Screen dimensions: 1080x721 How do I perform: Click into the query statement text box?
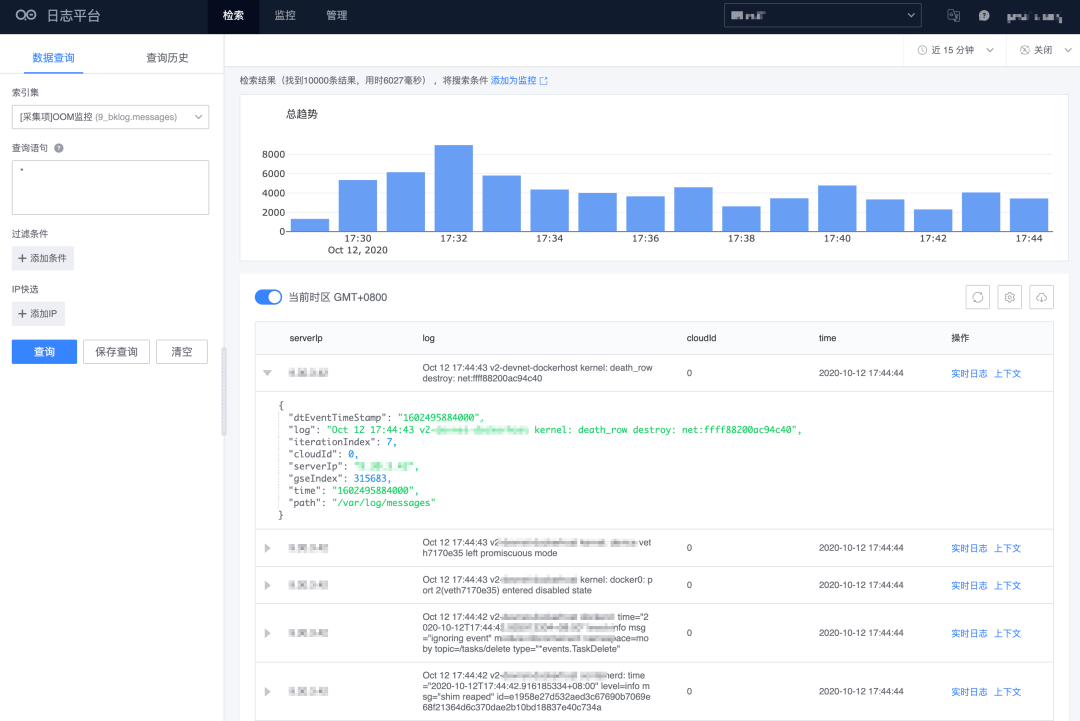(x=110, y=187)
